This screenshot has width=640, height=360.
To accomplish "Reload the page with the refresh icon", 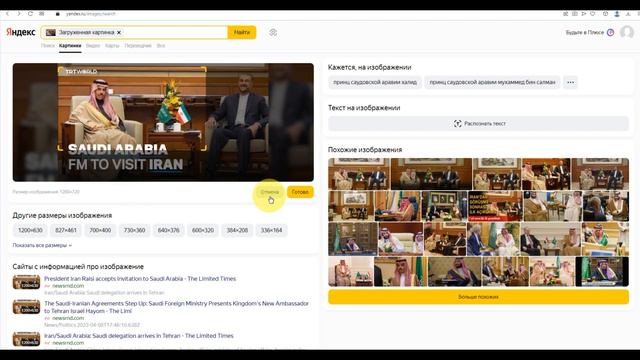I will click(30, 13).
